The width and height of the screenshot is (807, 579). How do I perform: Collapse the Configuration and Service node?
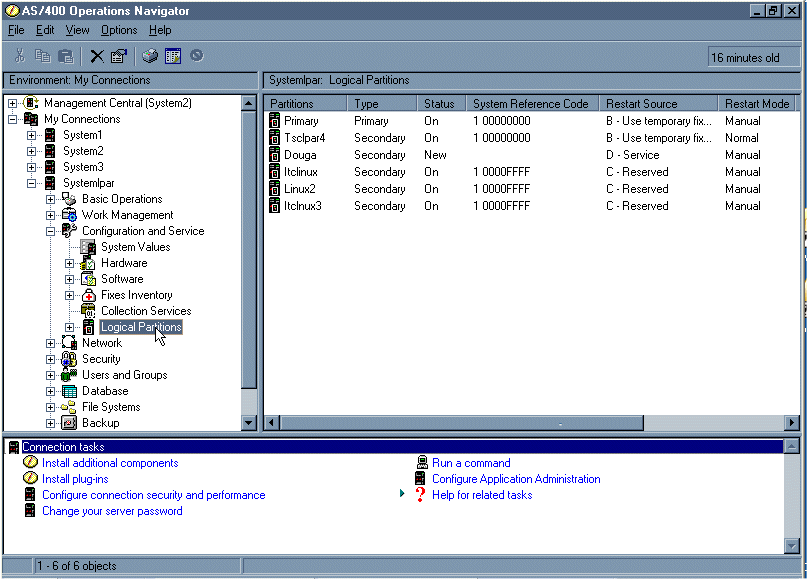(x=50, y=231)
